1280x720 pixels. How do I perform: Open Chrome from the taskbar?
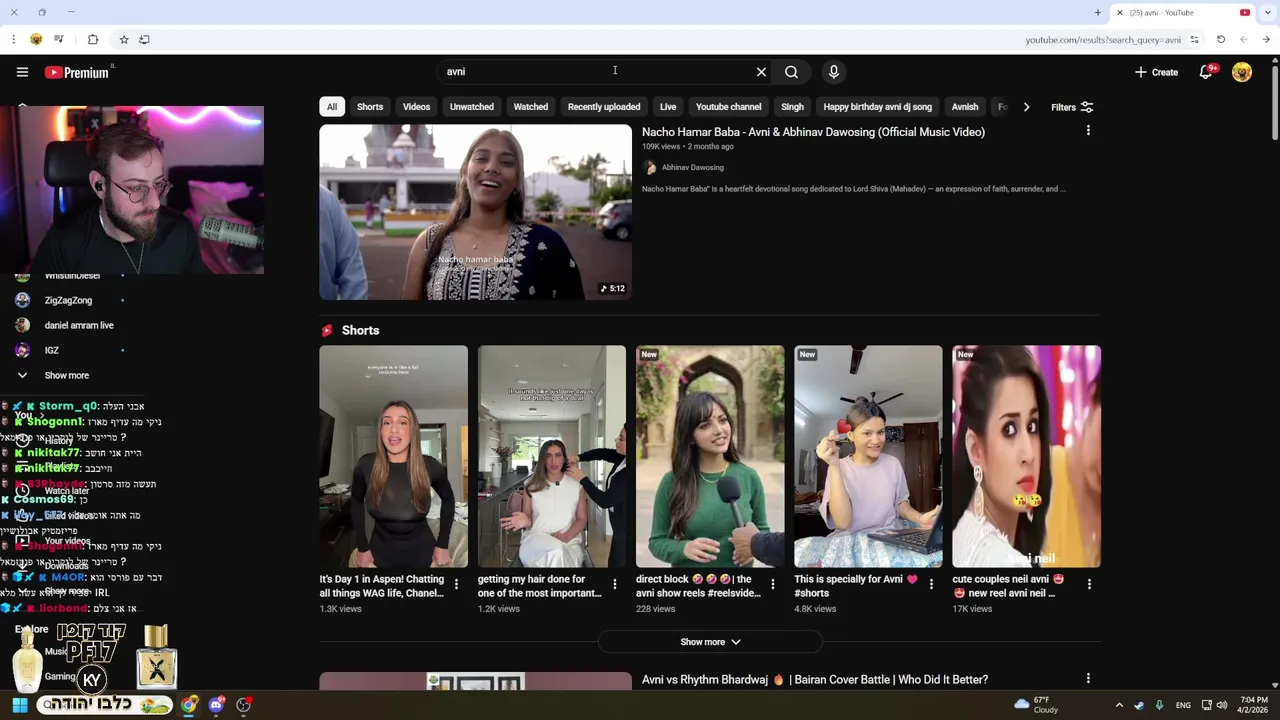coord(189,705)
